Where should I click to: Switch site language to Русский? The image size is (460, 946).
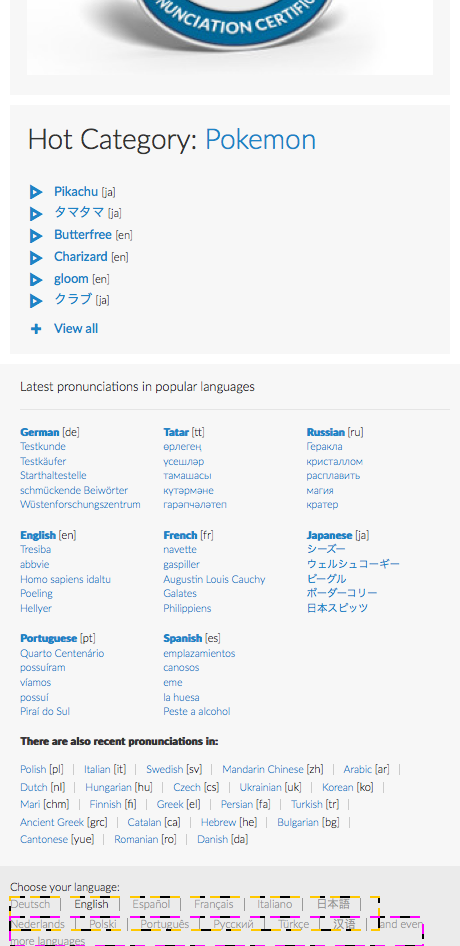[x=233, y=924]
